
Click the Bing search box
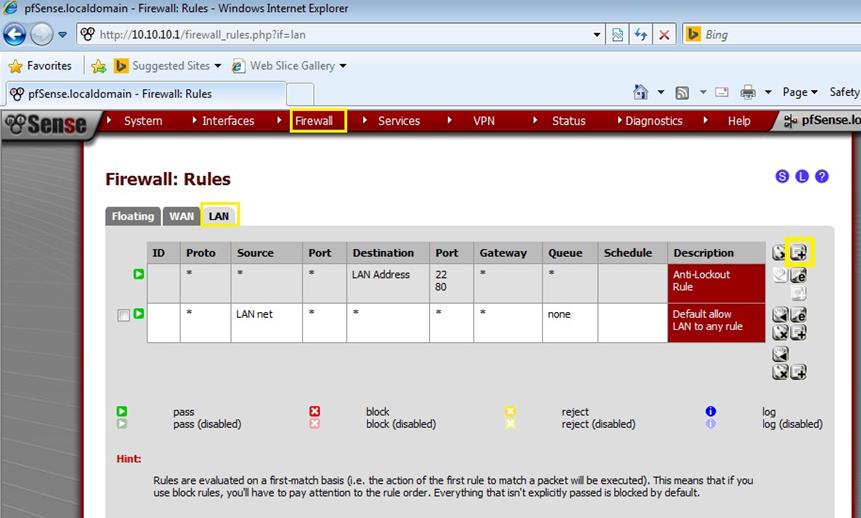point(771,35)
